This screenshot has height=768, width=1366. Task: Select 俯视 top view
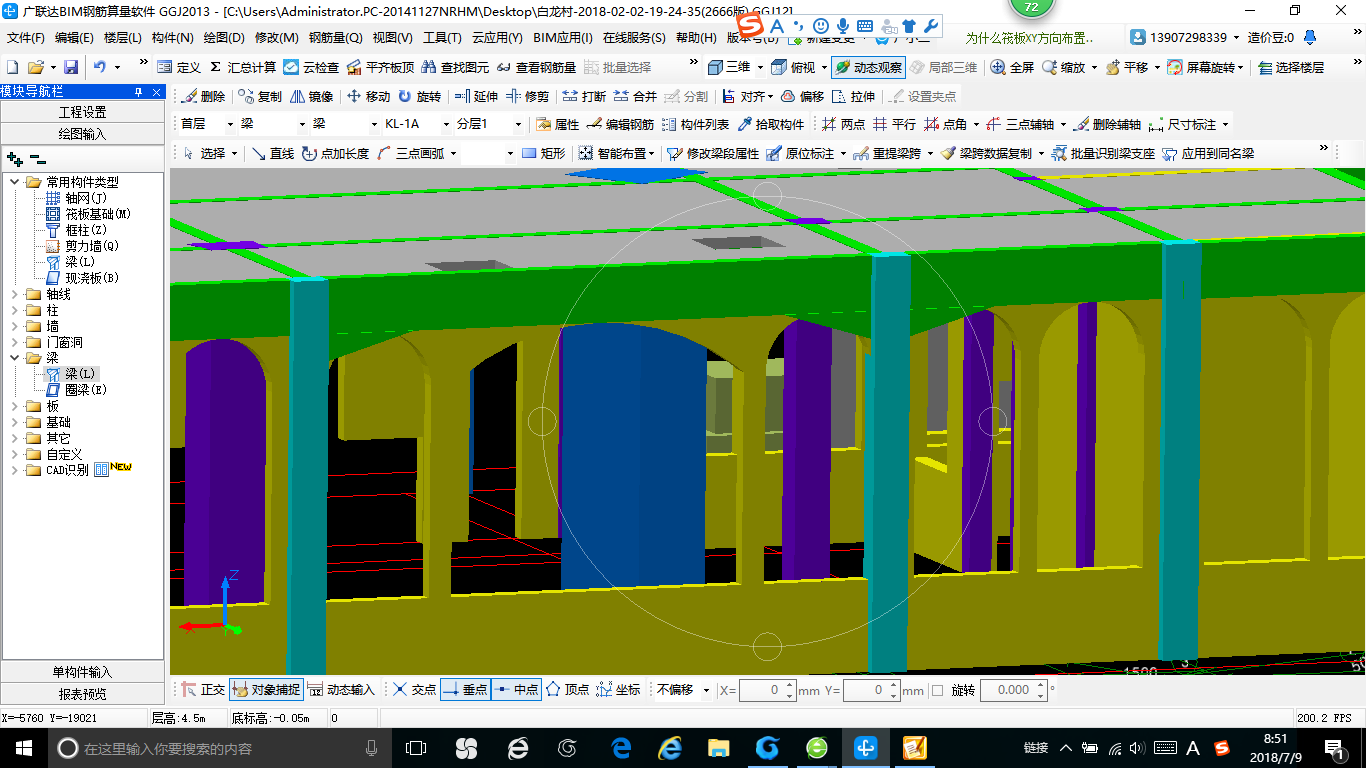(x=794, y=67)
